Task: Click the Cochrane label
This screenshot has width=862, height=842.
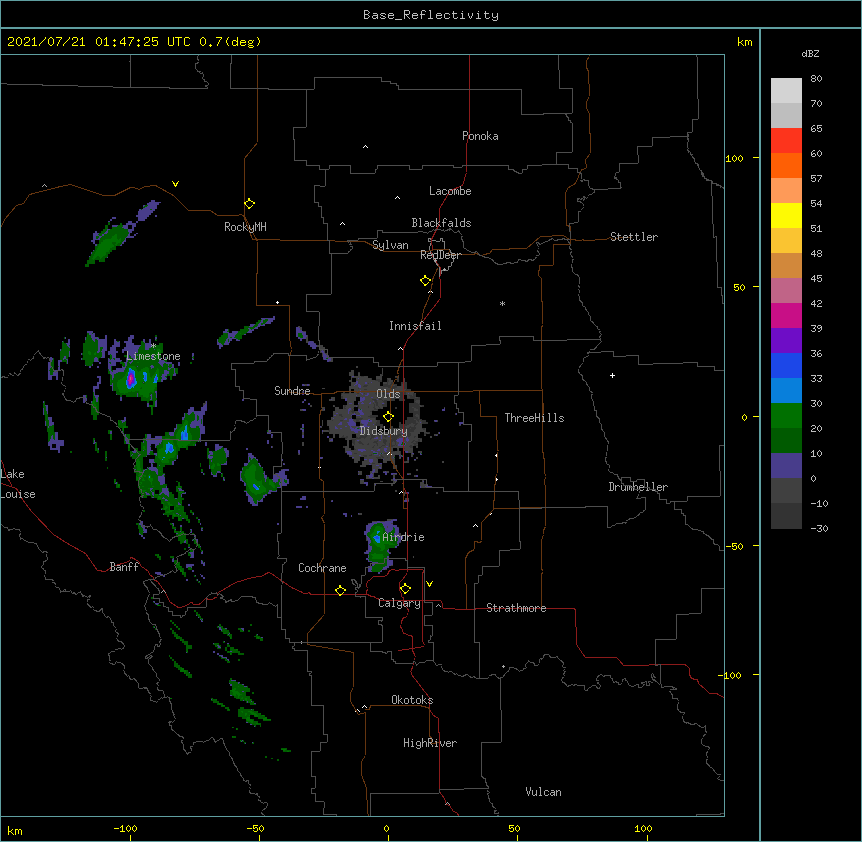Action: tap(322, 568)
